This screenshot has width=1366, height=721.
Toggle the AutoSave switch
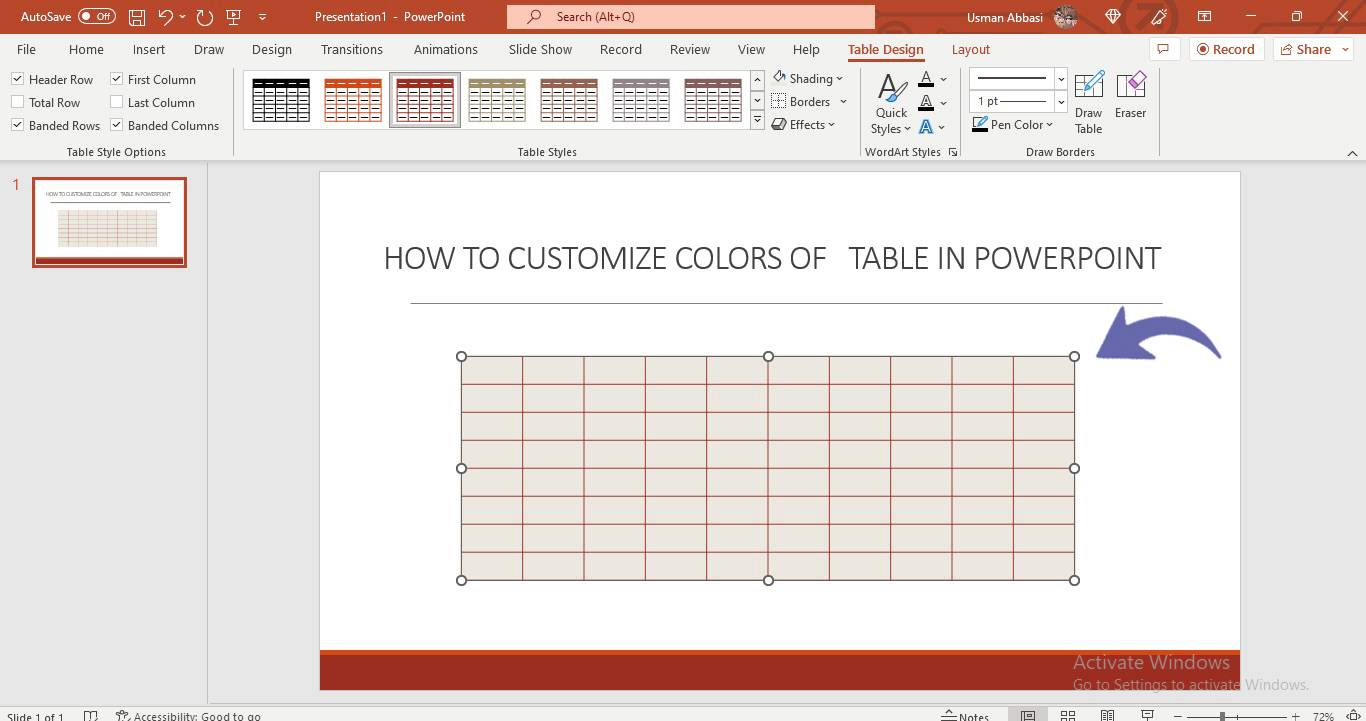tap(96, 17)
